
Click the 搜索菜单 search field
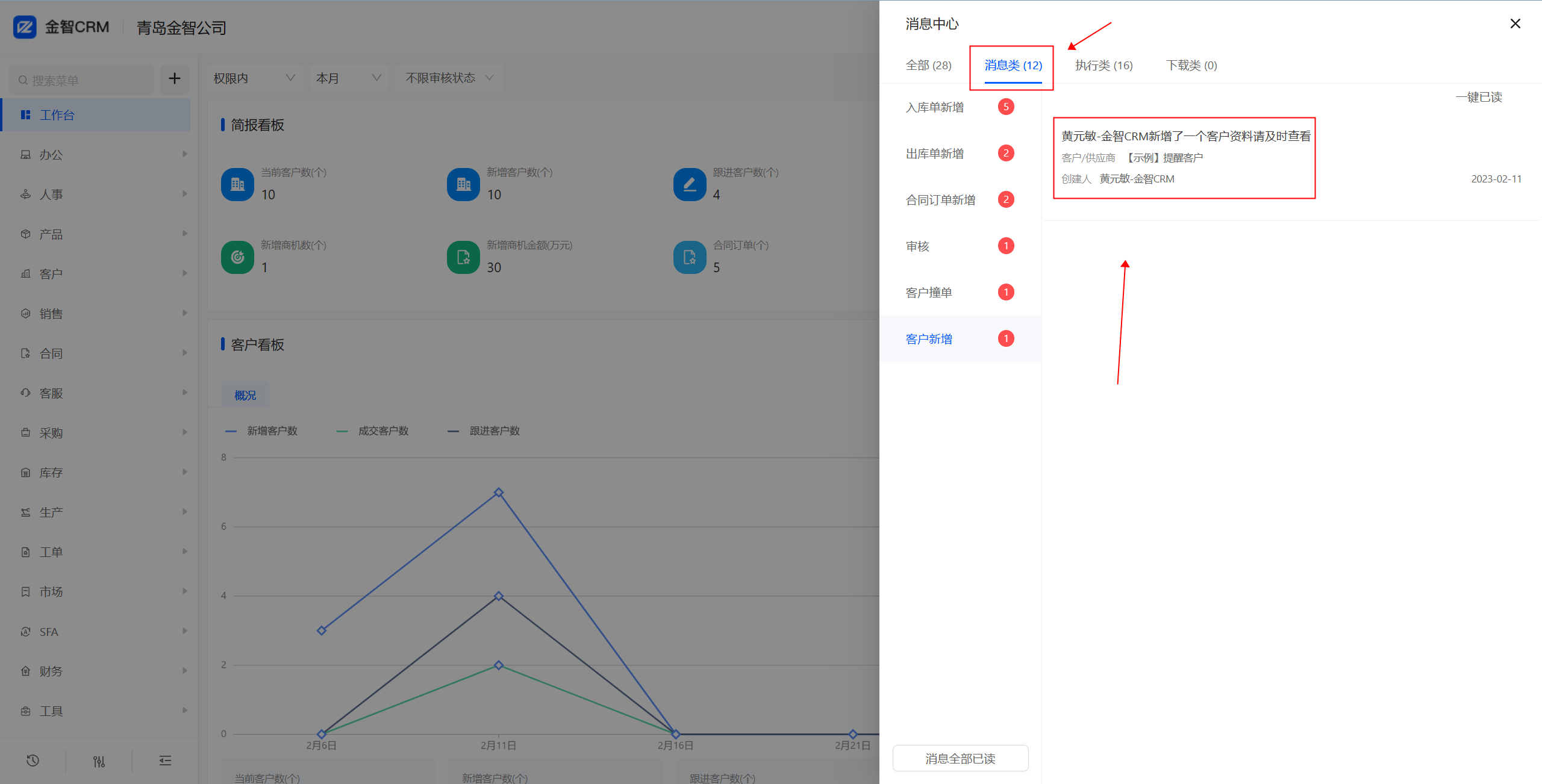coord(84,80)
